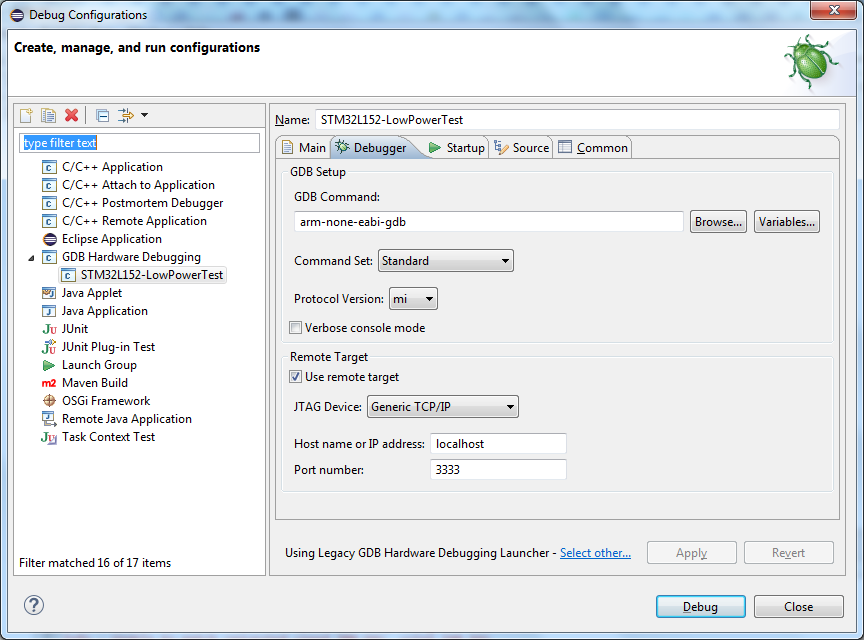Click Browse... for GDB command
Viewport: 864px width, 640px height.
pos(717,222)
